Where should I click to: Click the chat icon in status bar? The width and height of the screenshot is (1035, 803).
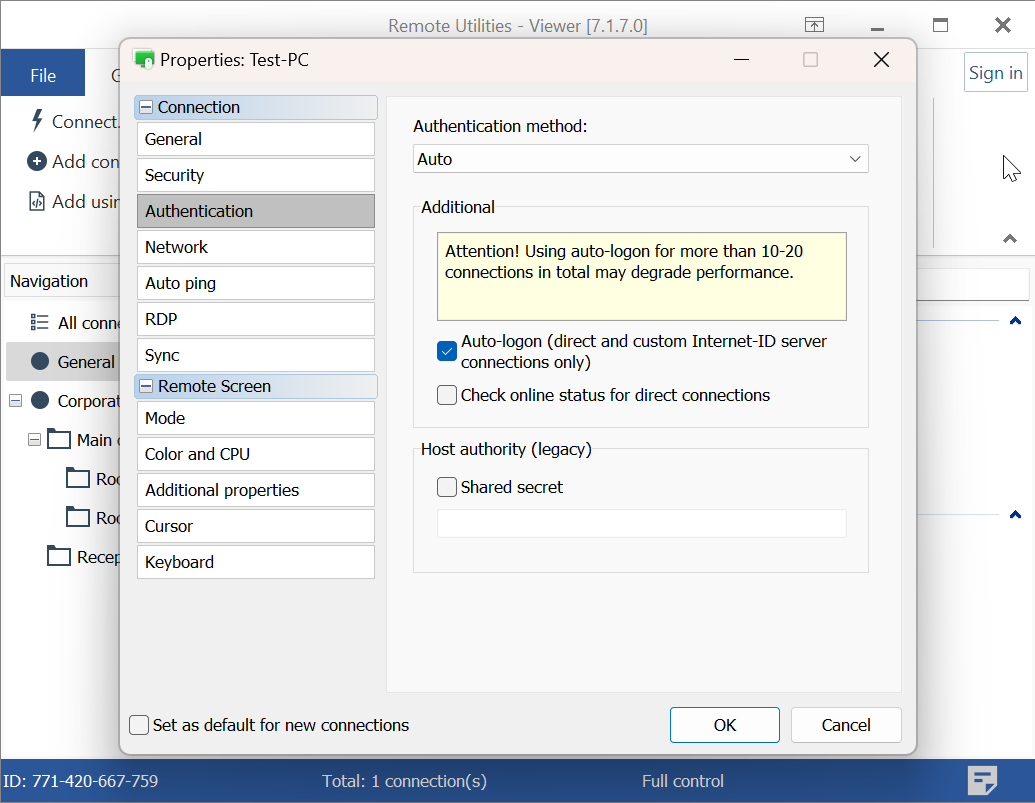982,780
